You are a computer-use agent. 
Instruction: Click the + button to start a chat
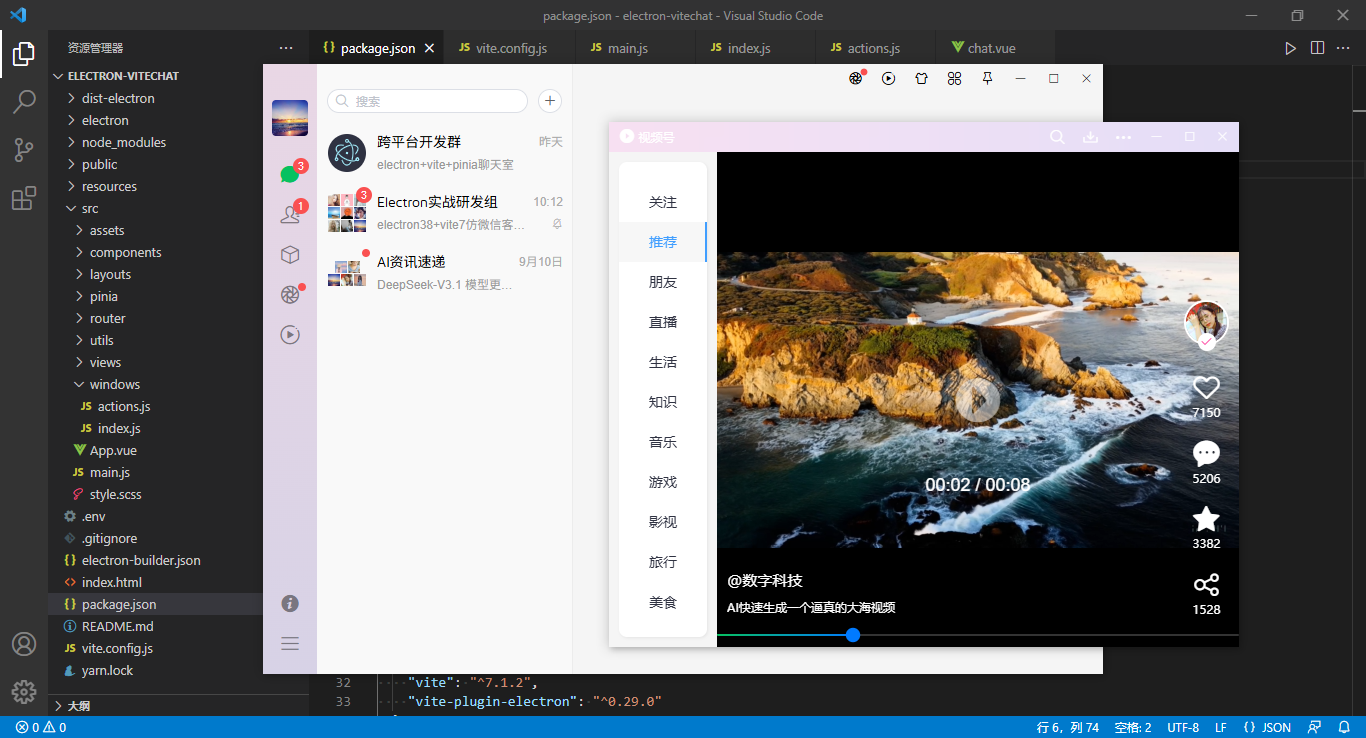tap(549, 101)
